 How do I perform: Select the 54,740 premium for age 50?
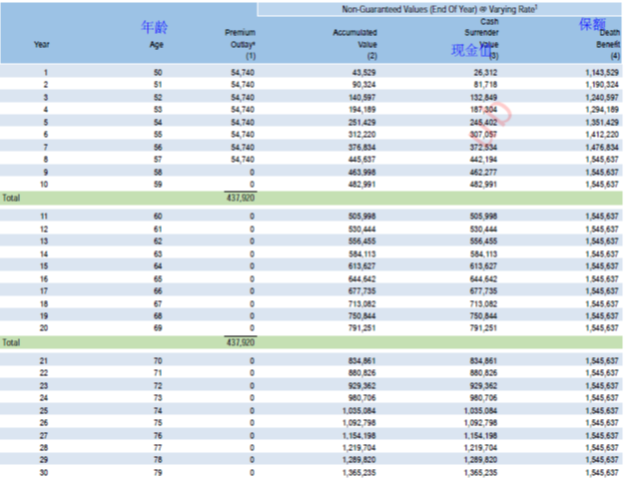242,73
